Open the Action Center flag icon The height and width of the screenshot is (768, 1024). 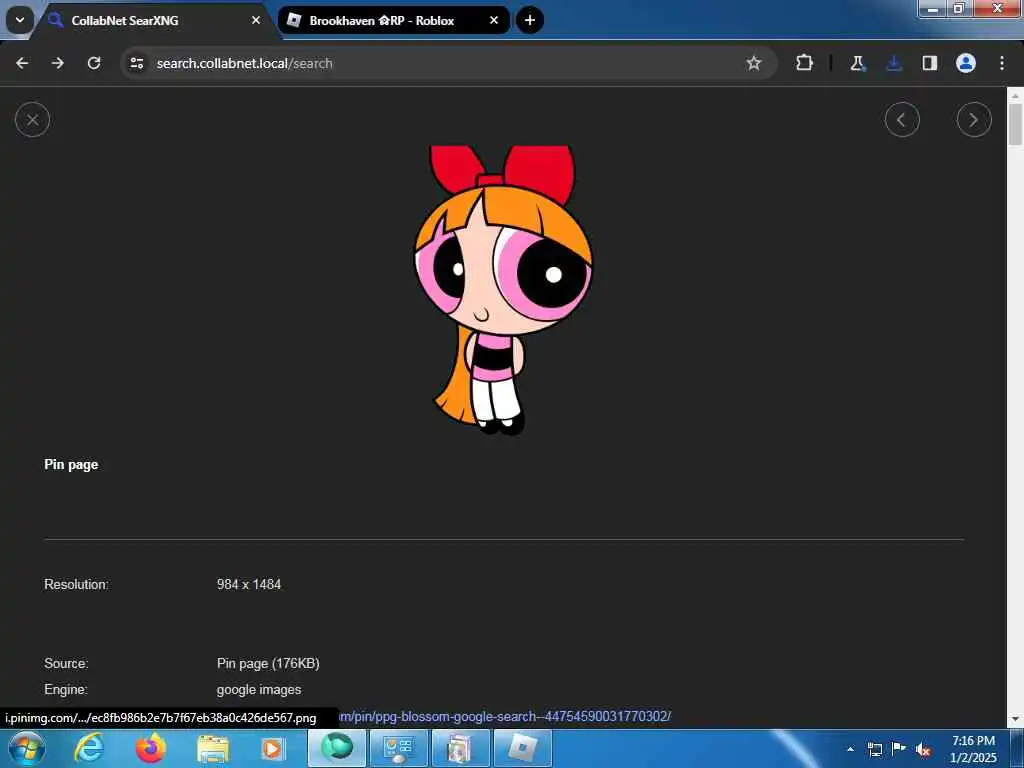(x=899, y=749)
